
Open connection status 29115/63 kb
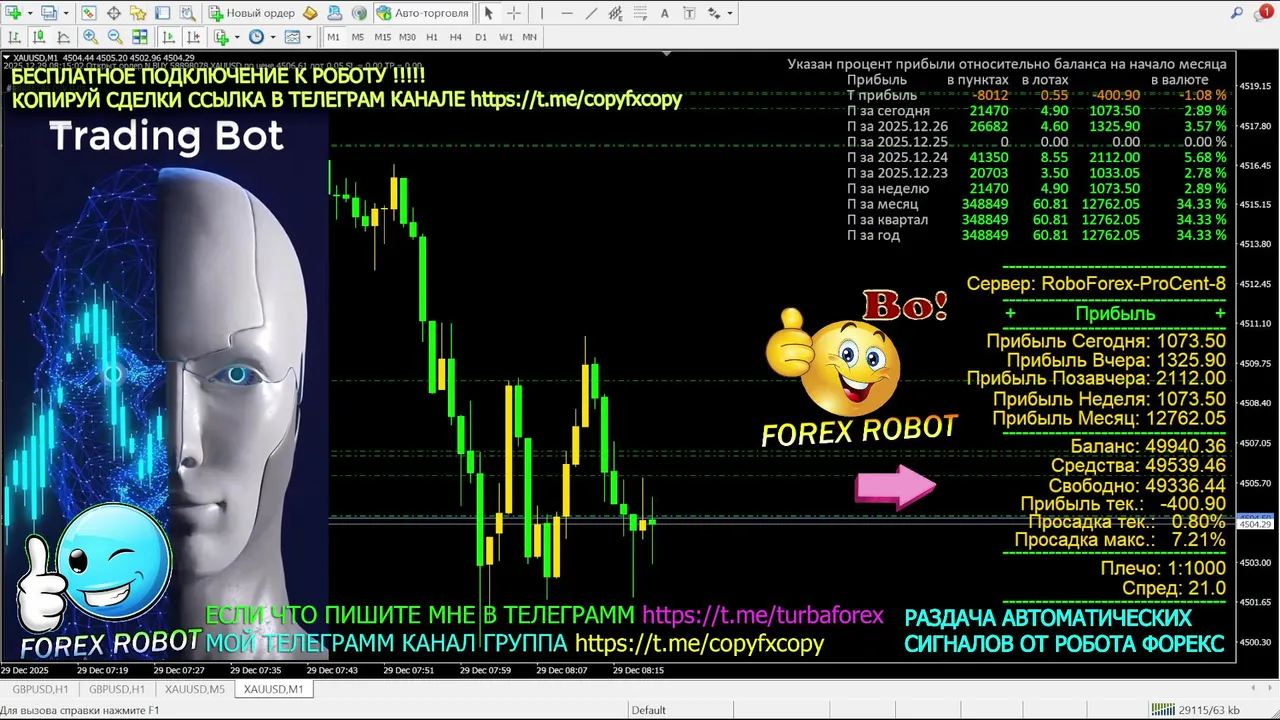pos(1193,710)
